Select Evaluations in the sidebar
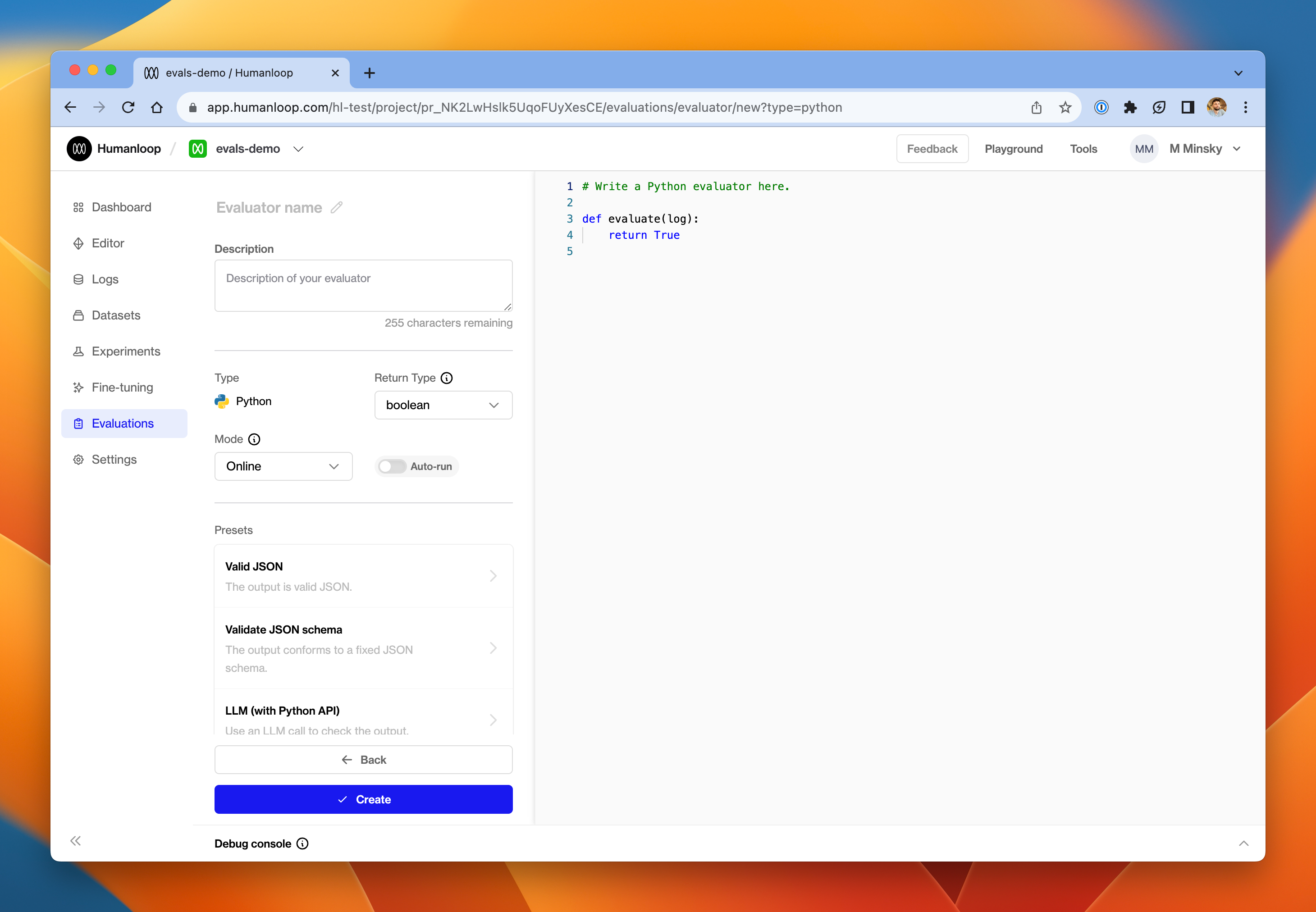The image size is (1316, 912). pos(124,424)
